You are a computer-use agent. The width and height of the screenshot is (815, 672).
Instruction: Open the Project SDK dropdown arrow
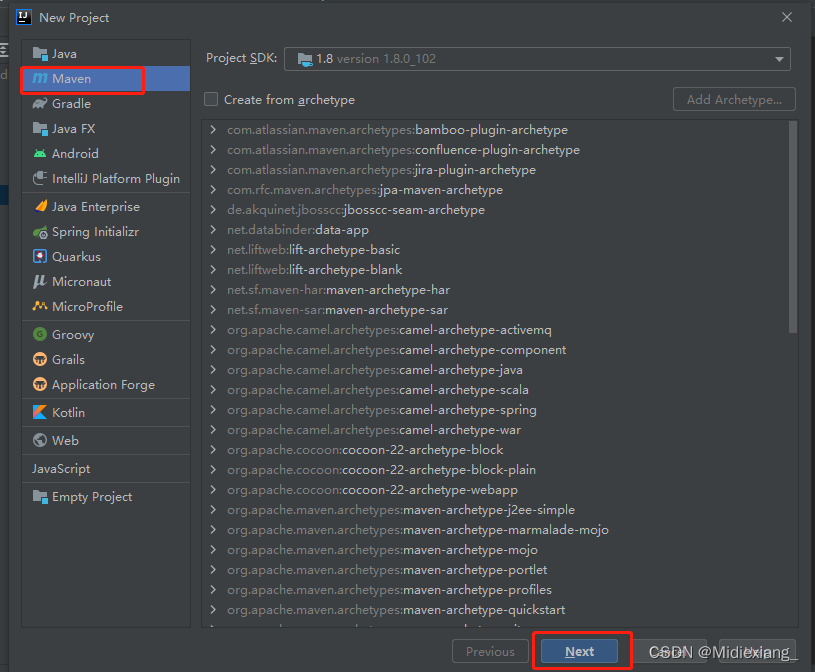(779, 59)
